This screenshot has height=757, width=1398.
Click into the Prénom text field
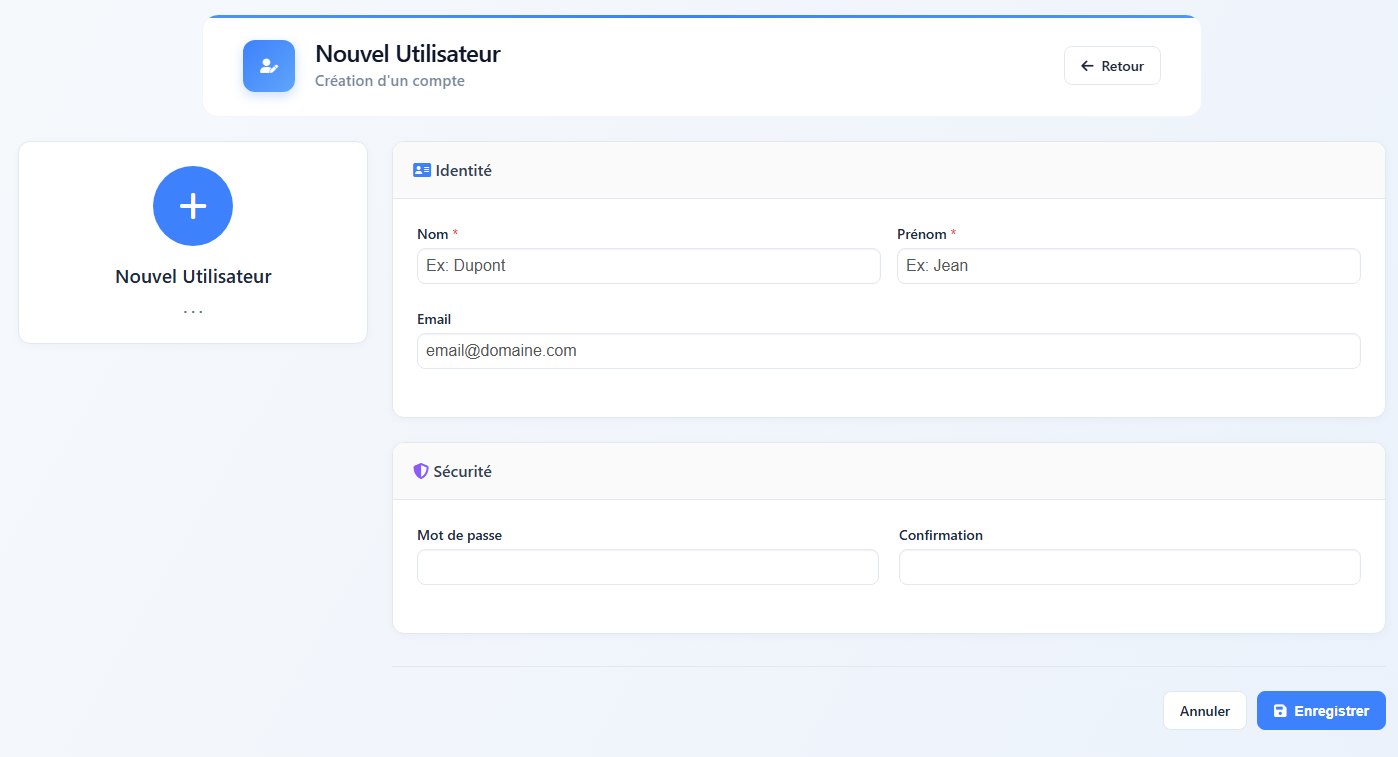coord(1128,266)
